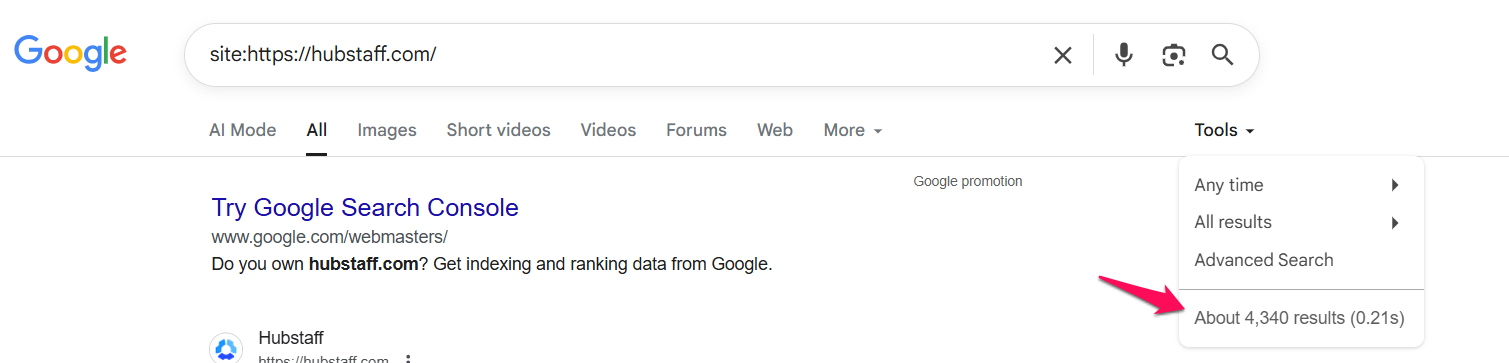Click the magnifying glass search icon
Screen dimensions: 1509x363
click(x=1222, y=55)
